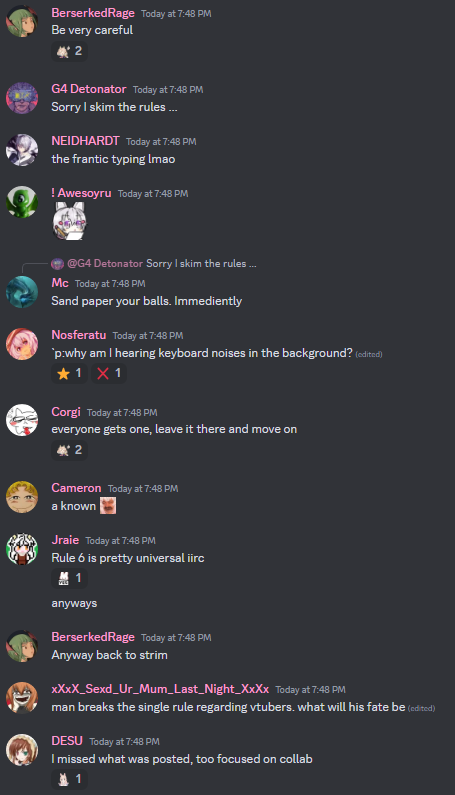The width and height of the screenshot is (455, 795).
Task: Click the username xXxX_Sexd_Ur_Mum_Last_Night_XxXx
Action: click(x=160, y=689)
